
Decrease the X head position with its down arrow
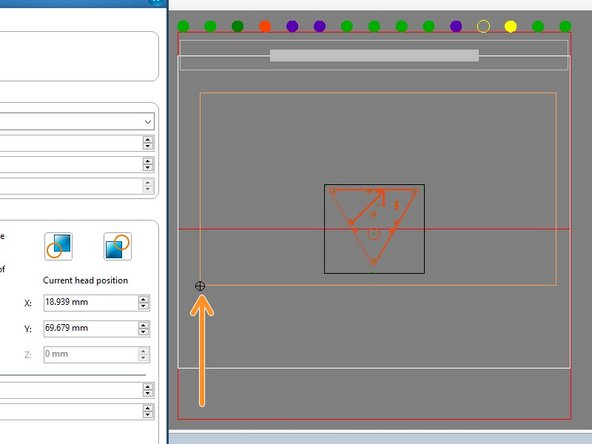tap(143, 306)
